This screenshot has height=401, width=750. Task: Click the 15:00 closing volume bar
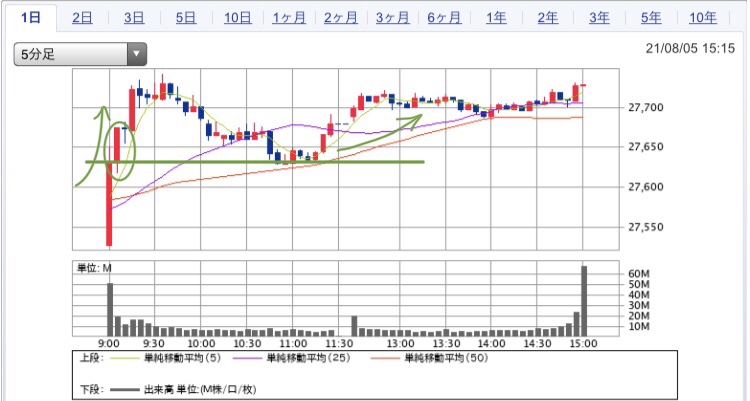584,301
